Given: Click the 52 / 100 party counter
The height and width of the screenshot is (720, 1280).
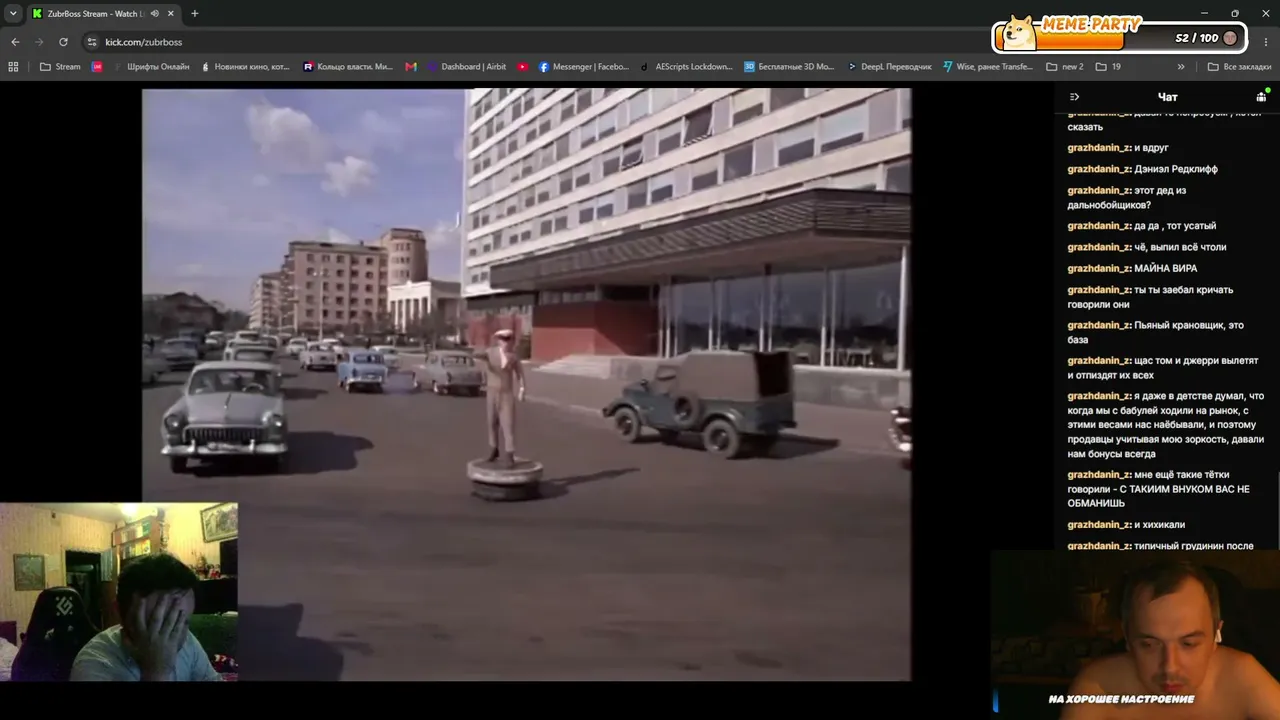Looking at the screenshot, I should (1196, 38).
